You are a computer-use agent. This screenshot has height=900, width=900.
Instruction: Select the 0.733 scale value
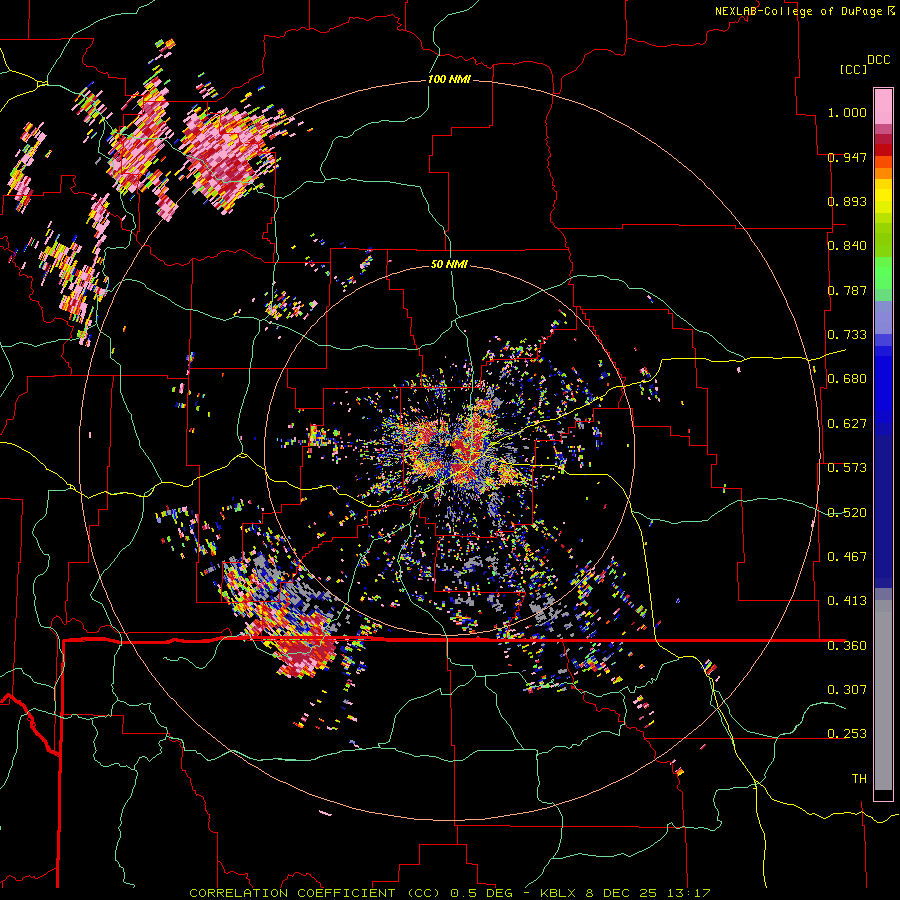(x=847, y=335)
